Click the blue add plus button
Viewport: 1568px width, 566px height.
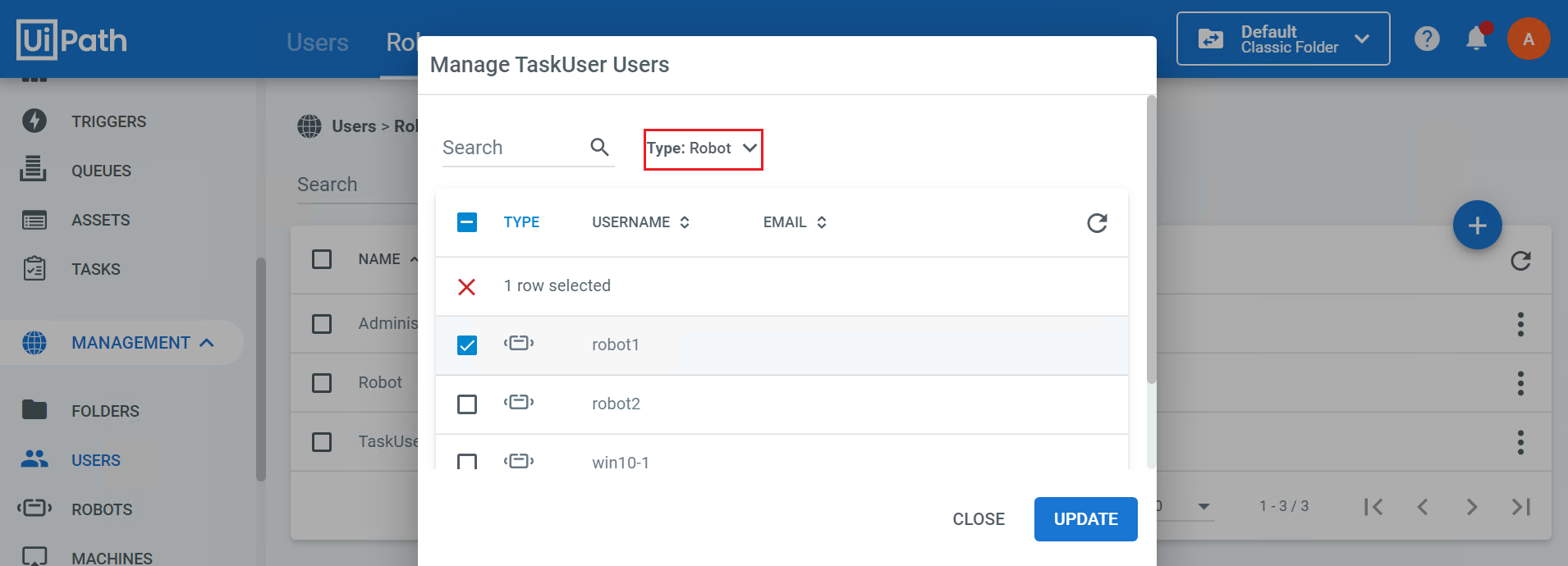coord(1478,225)
